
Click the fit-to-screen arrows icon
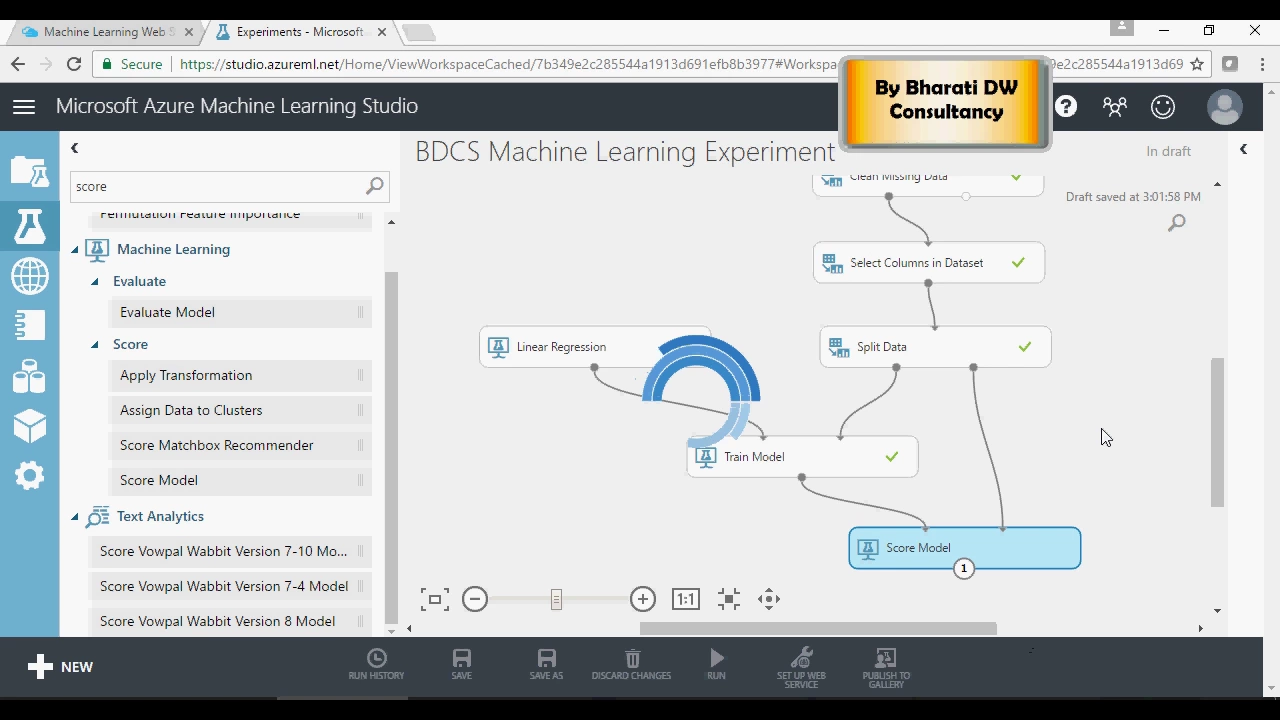pyautogui.click(x=729, y=599)
